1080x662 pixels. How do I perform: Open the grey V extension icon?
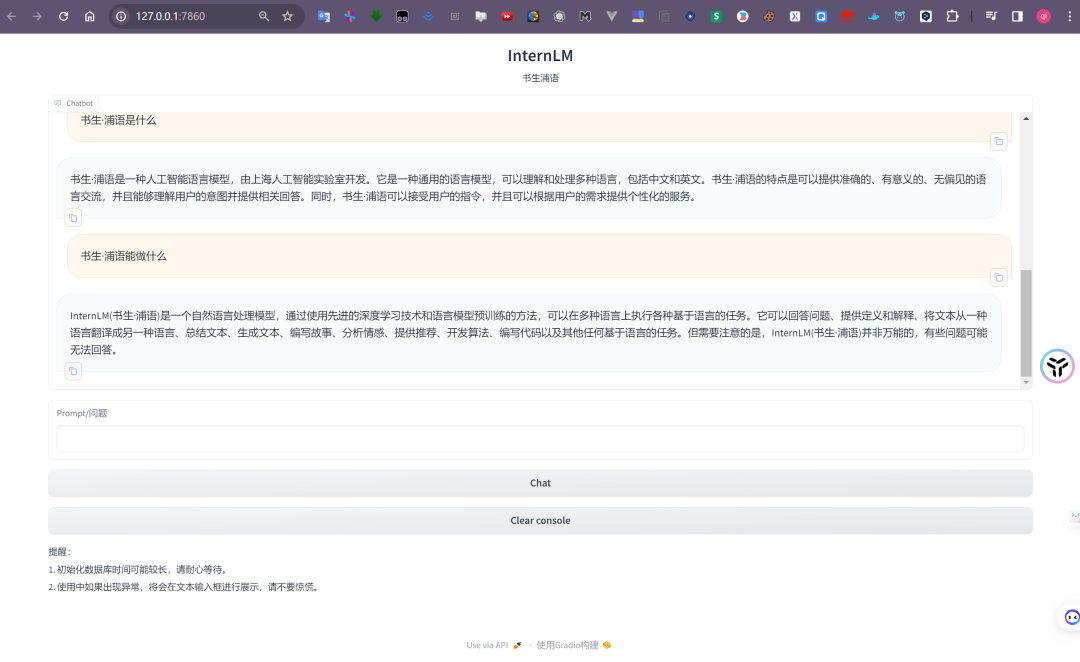click(x=612, y=16)
